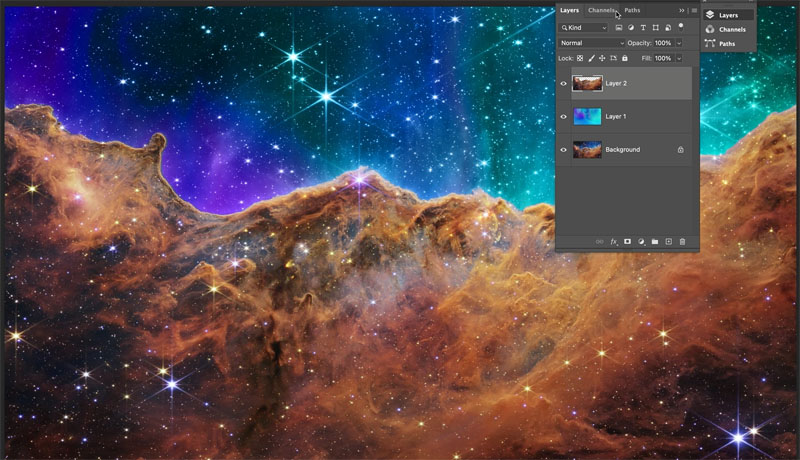Lock position move icon
This screenshot has height=460, width=800.
(602, 58)
